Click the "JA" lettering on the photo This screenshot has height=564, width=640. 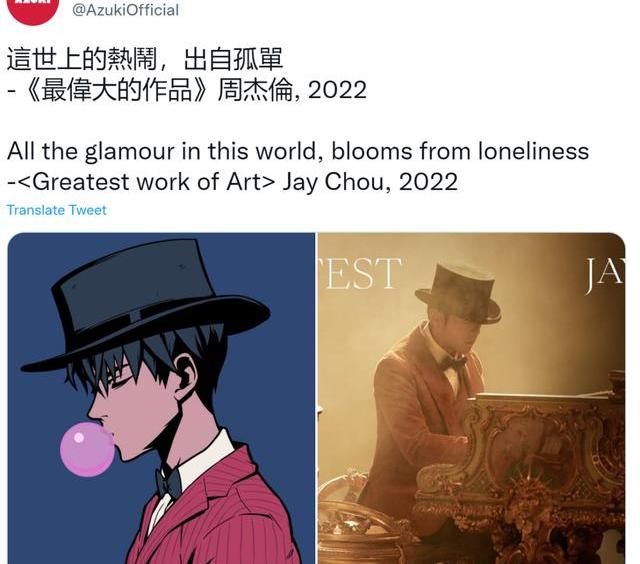click(x=605, y=274)
